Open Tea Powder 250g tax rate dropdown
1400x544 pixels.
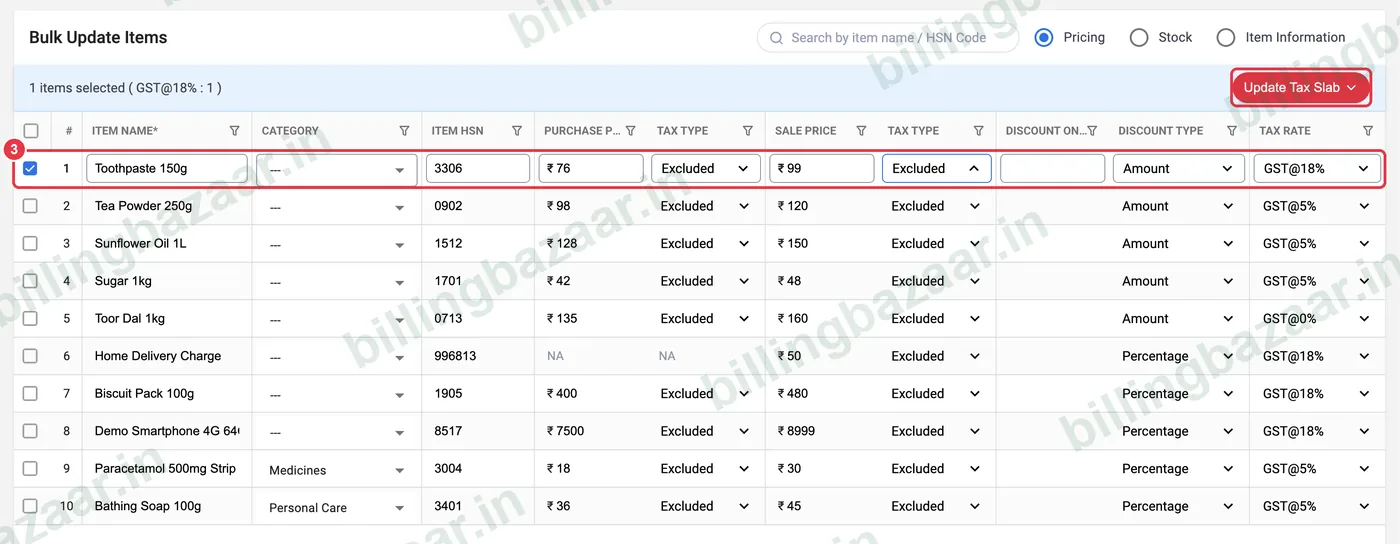coord(1316,206)
